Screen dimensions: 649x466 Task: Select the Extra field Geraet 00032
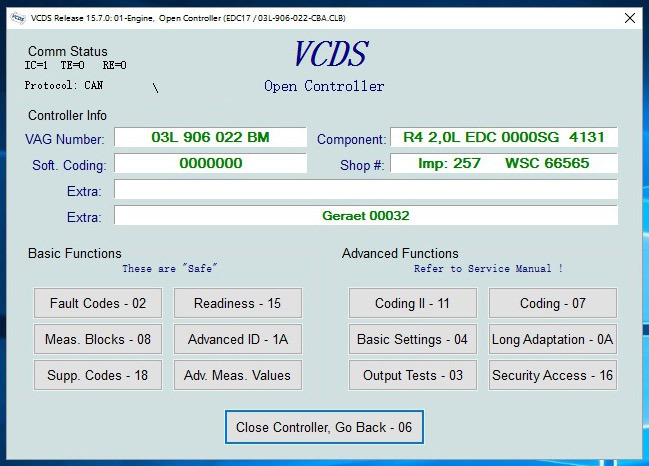coord(366,215)
